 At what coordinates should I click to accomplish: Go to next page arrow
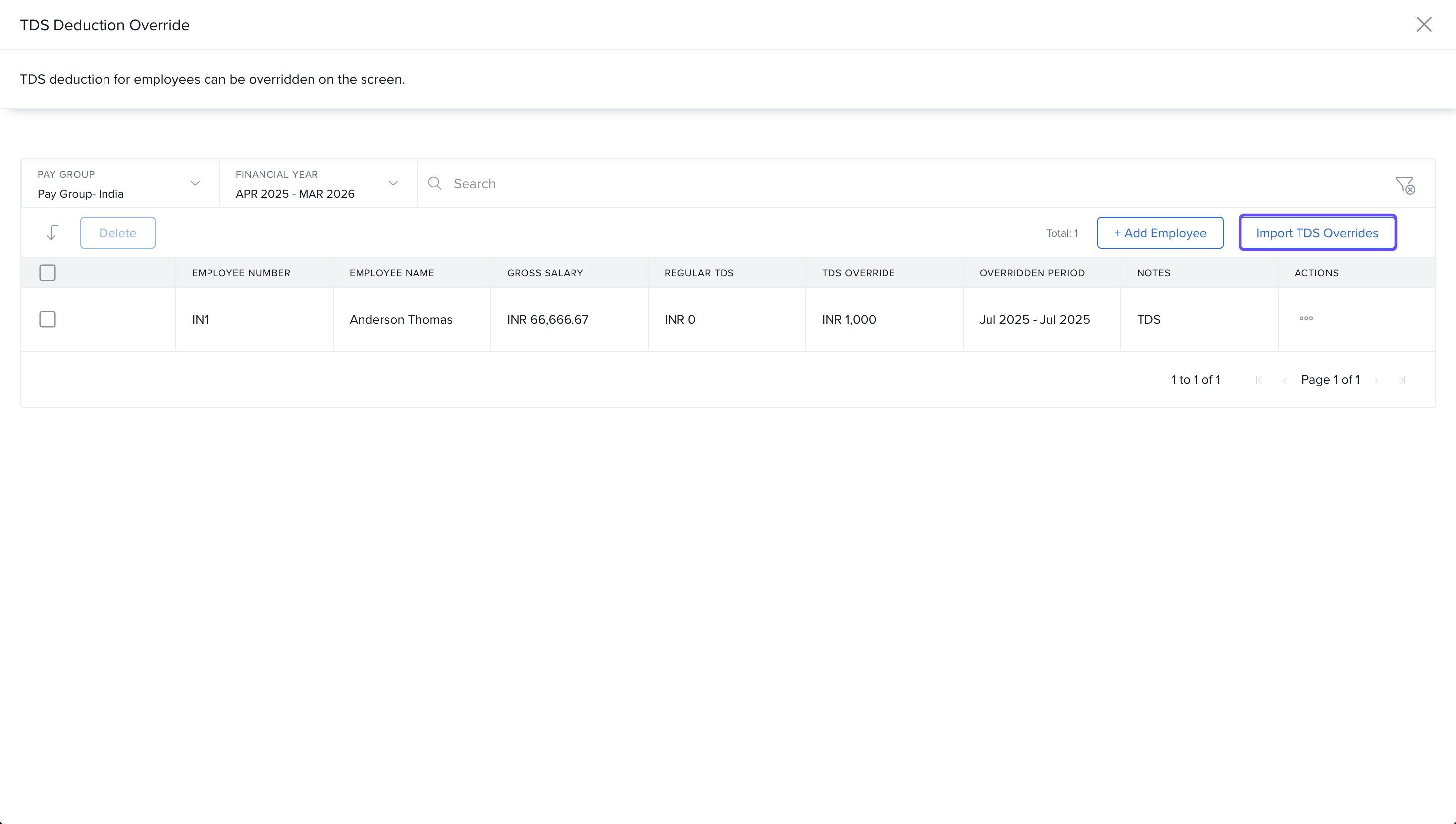(x=1377, y=380)
